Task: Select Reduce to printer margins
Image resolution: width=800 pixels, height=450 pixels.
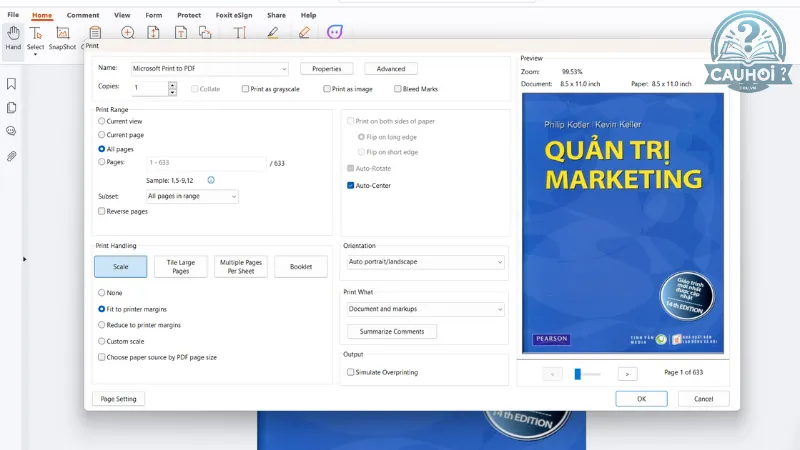Action: pos(102,325)
